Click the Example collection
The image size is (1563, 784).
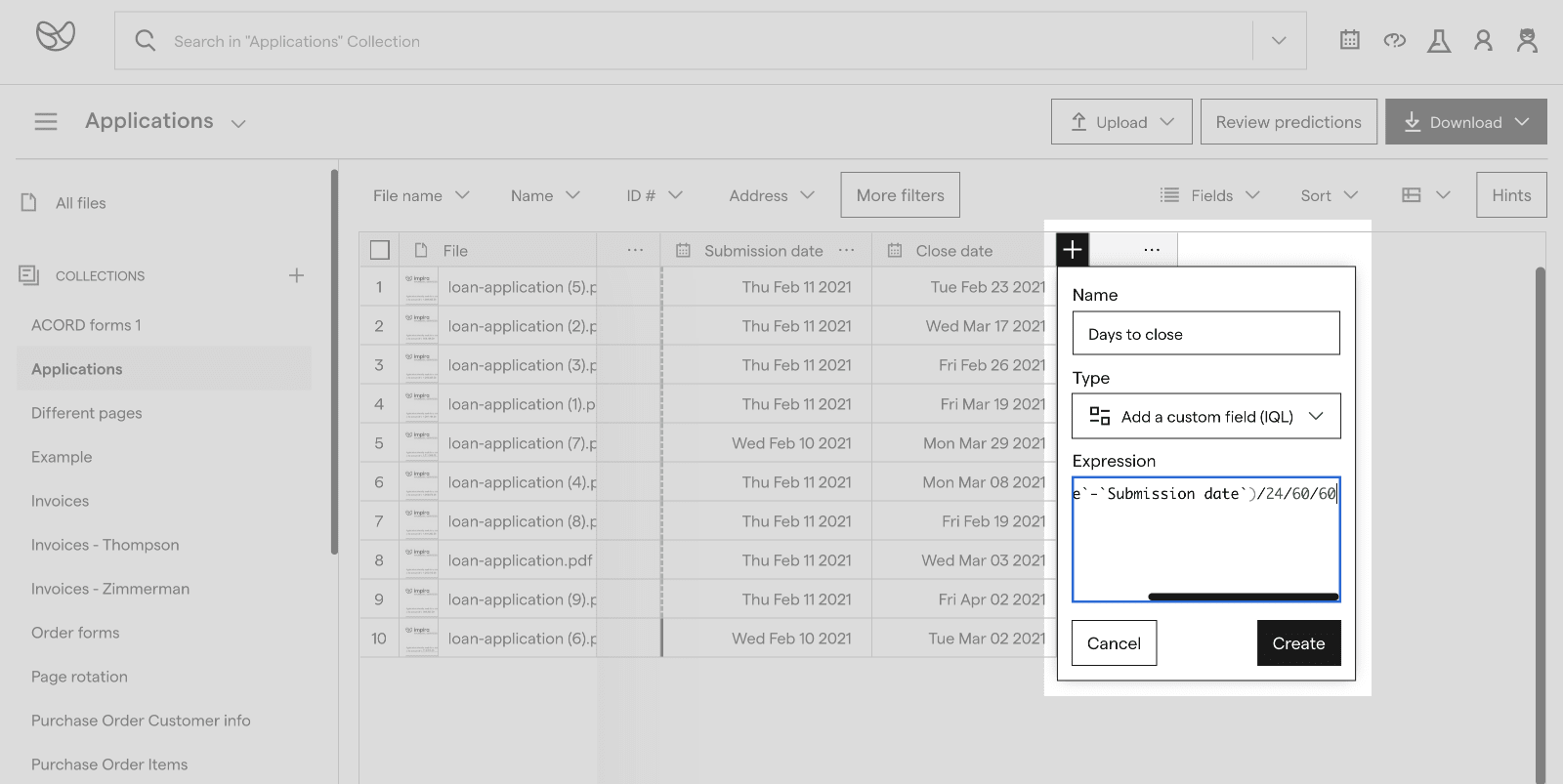tap(62, 457)
